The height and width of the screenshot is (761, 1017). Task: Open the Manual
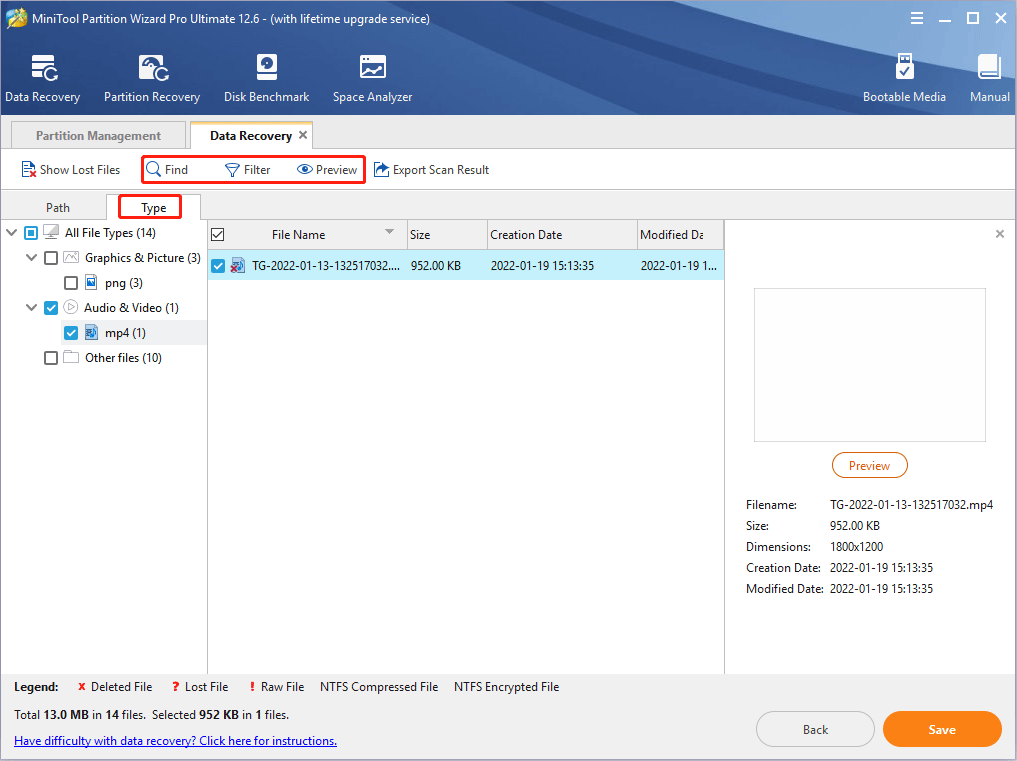click(988, 77)
